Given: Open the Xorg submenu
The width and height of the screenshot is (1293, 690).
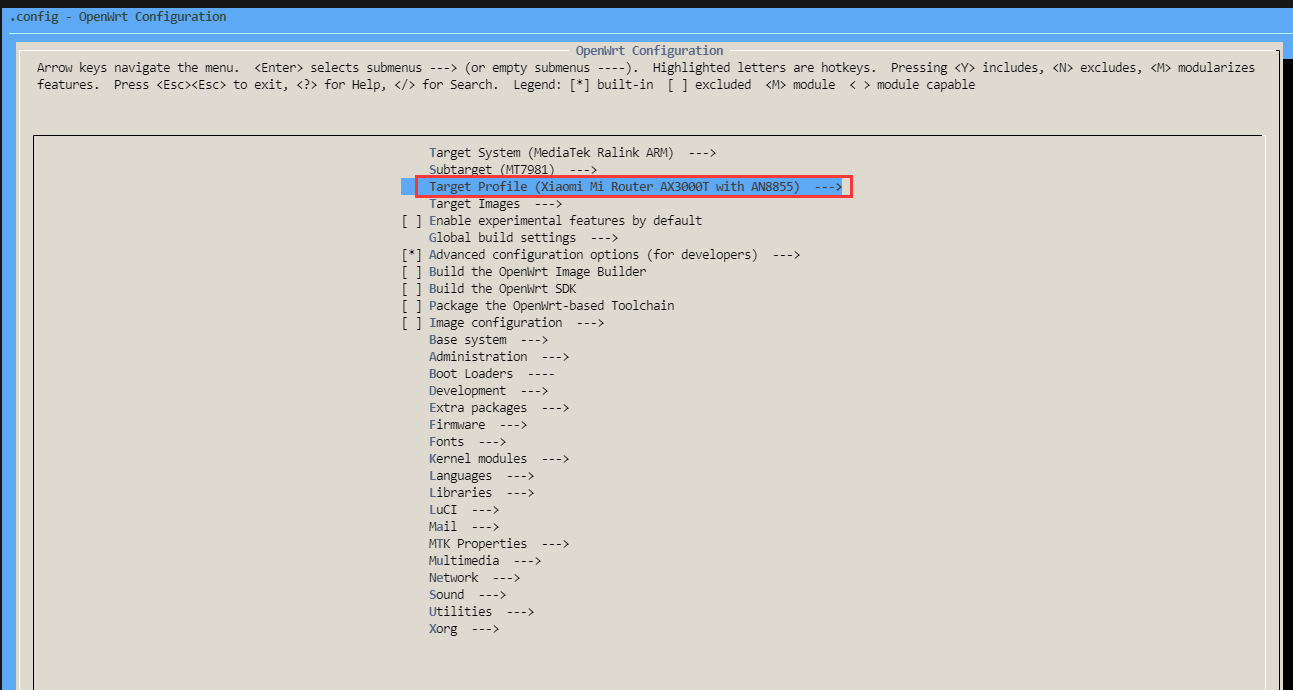Looking at the screenshot, I should coord(464,629).
